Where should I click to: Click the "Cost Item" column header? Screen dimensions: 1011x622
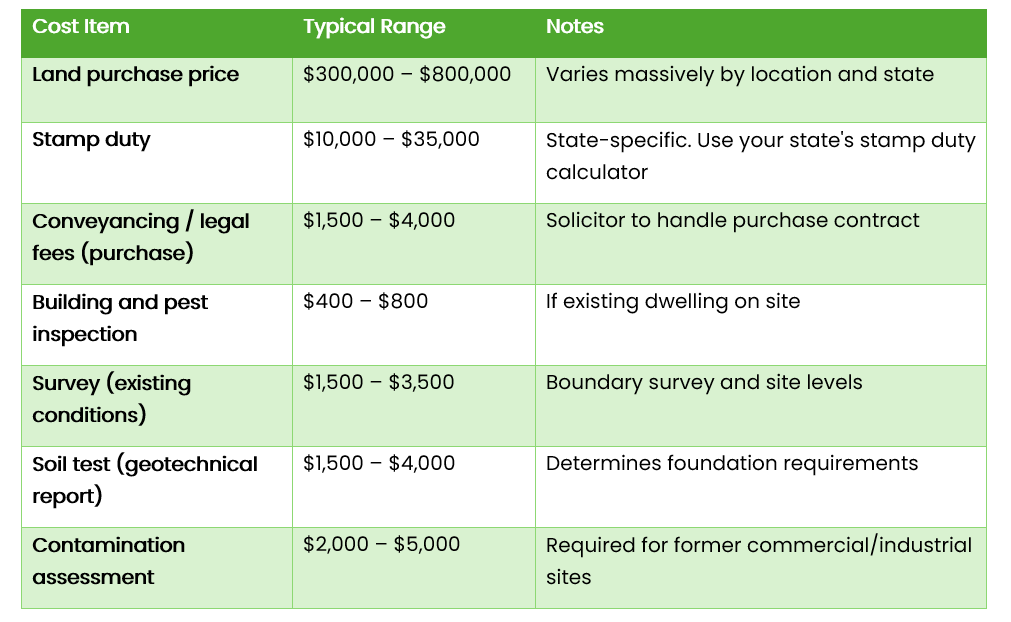[81, 27]
